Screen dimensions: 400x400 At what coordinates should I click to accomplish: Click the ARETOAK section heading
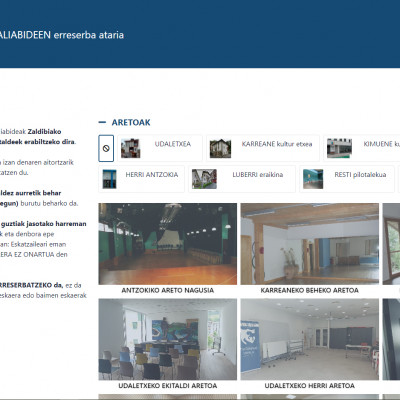(x=131, y=122)
